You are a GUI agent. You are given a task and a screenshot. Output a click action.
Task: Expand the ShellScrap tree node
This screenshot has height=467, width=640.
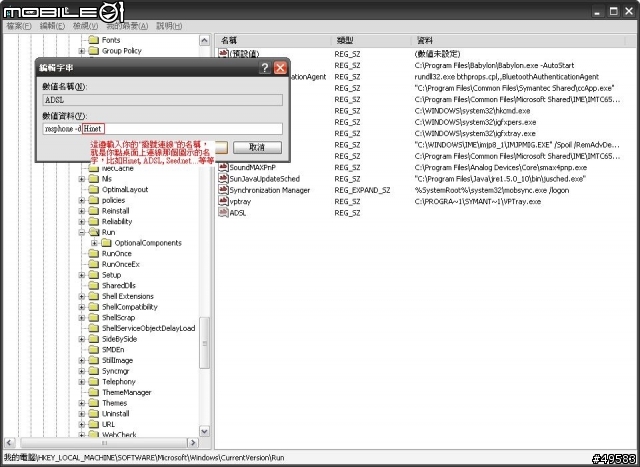point(82,318)
